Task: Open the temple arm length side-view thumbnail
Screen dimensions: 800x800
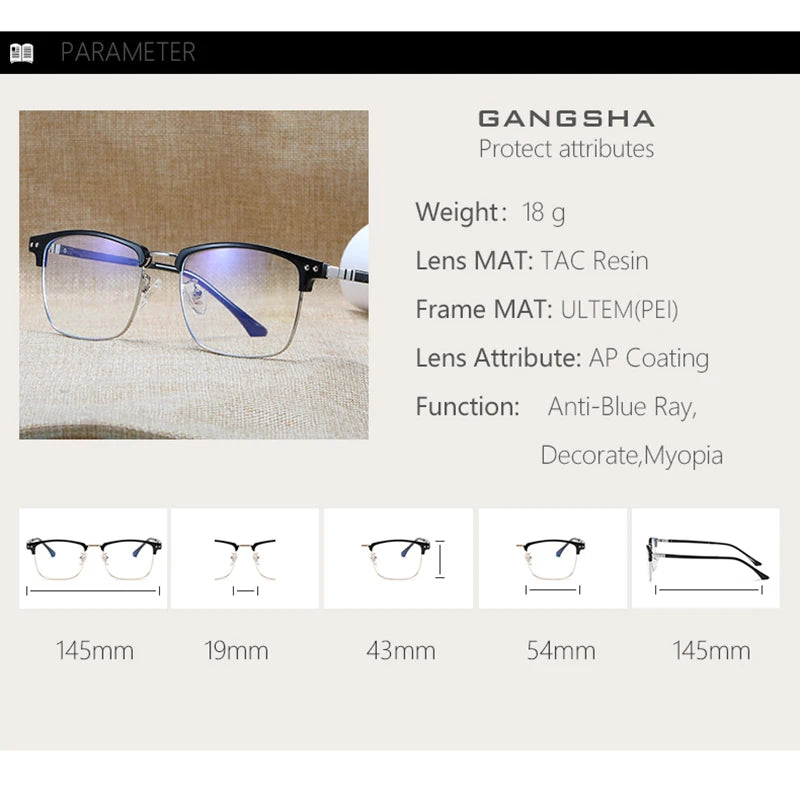Action: (706, 558)
